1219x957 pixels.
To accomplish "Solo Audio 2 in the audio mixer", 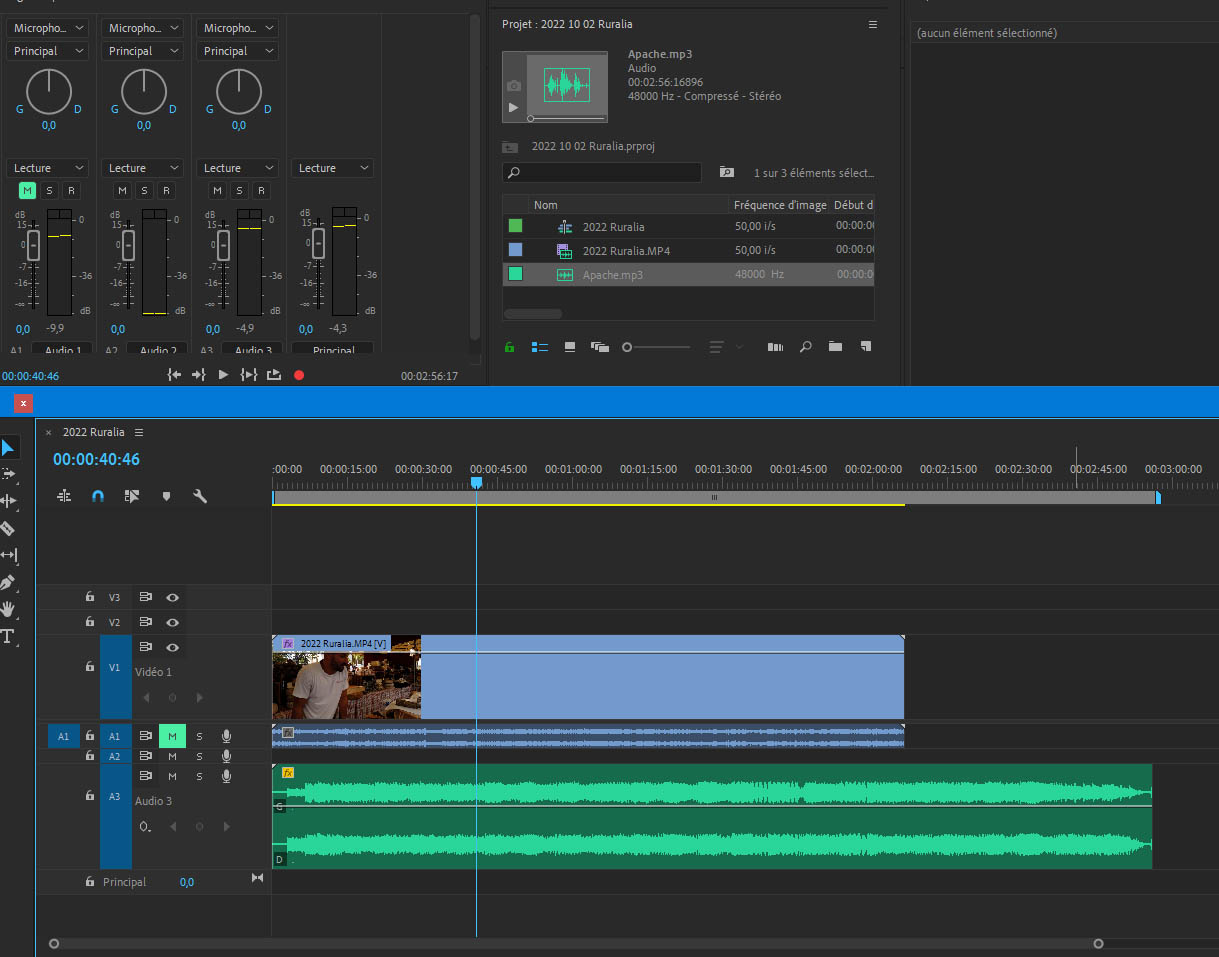I will pos(144,191).
